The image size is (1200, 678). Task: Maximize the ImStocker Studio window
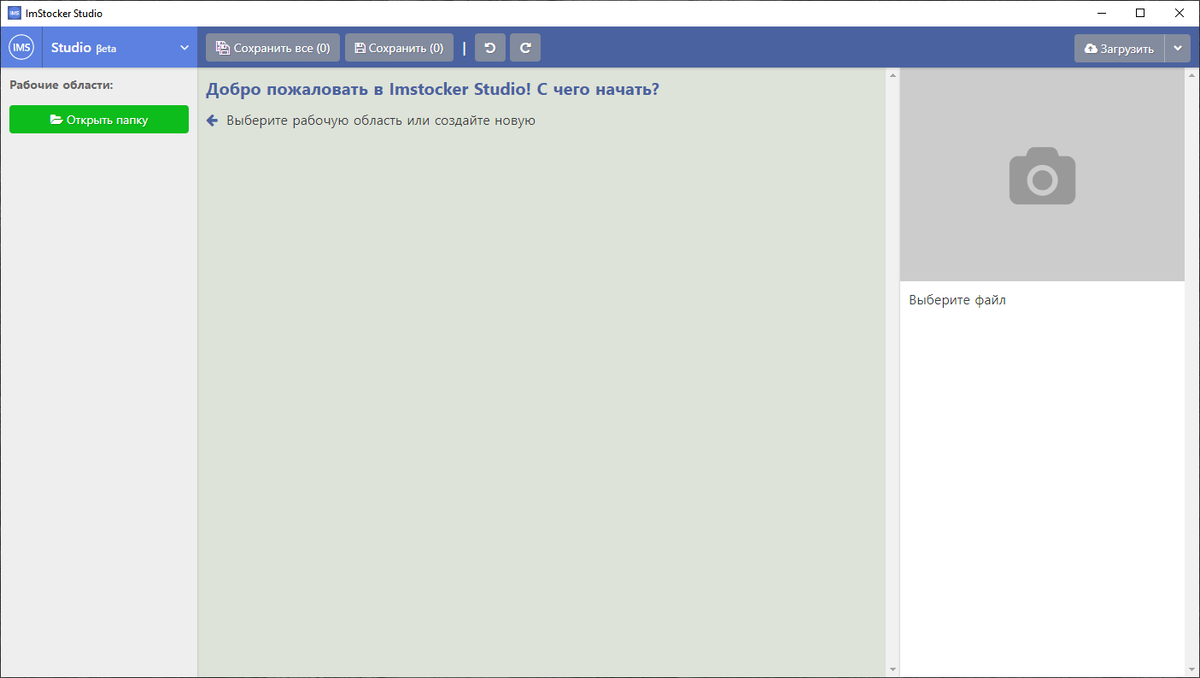1140,13
